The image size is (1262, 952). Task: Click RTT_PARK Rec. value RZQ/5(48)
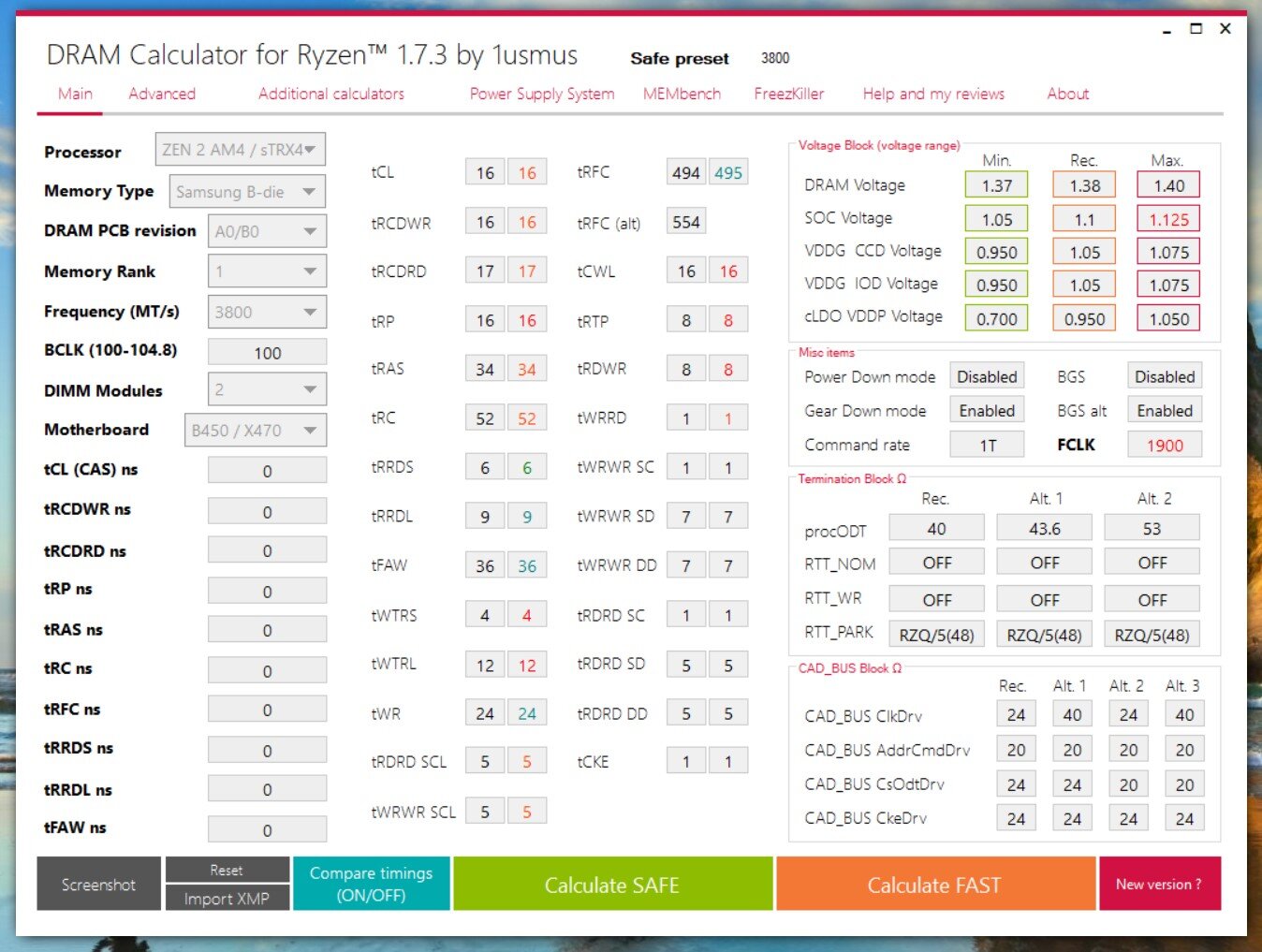936,635
